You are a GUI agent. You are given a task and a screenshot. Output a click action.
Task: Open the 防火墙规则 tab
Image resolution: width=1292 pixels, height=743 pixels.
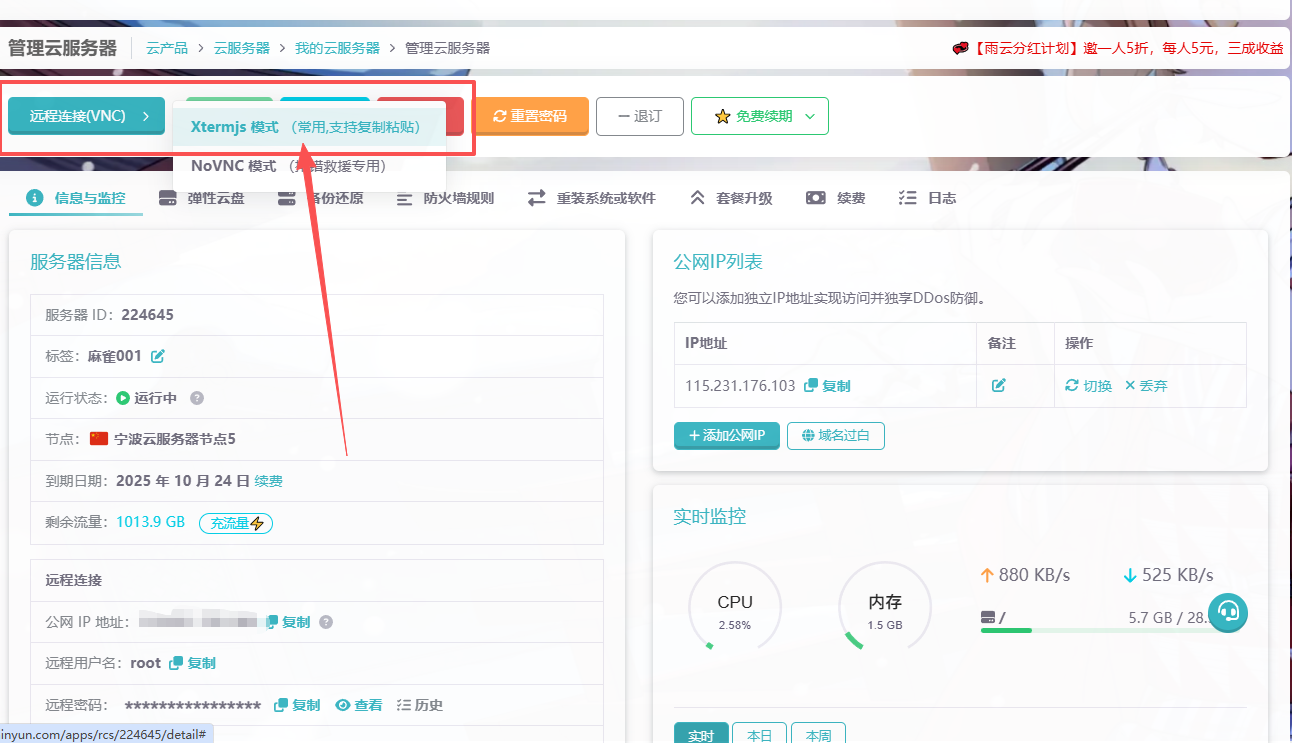coord(446,198)
